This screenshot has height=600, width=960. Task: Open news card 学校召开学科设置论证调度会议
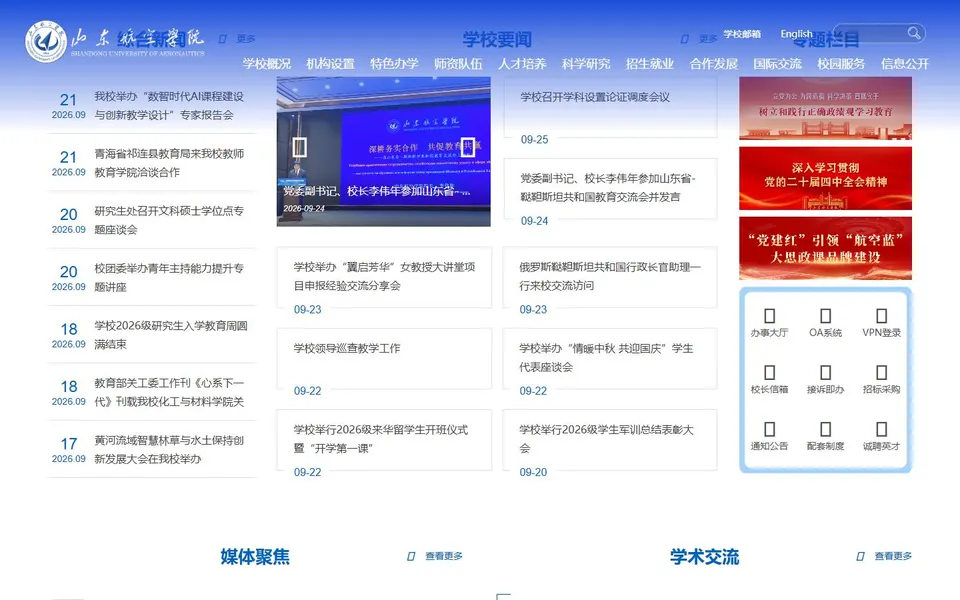(x=610, y=108)
